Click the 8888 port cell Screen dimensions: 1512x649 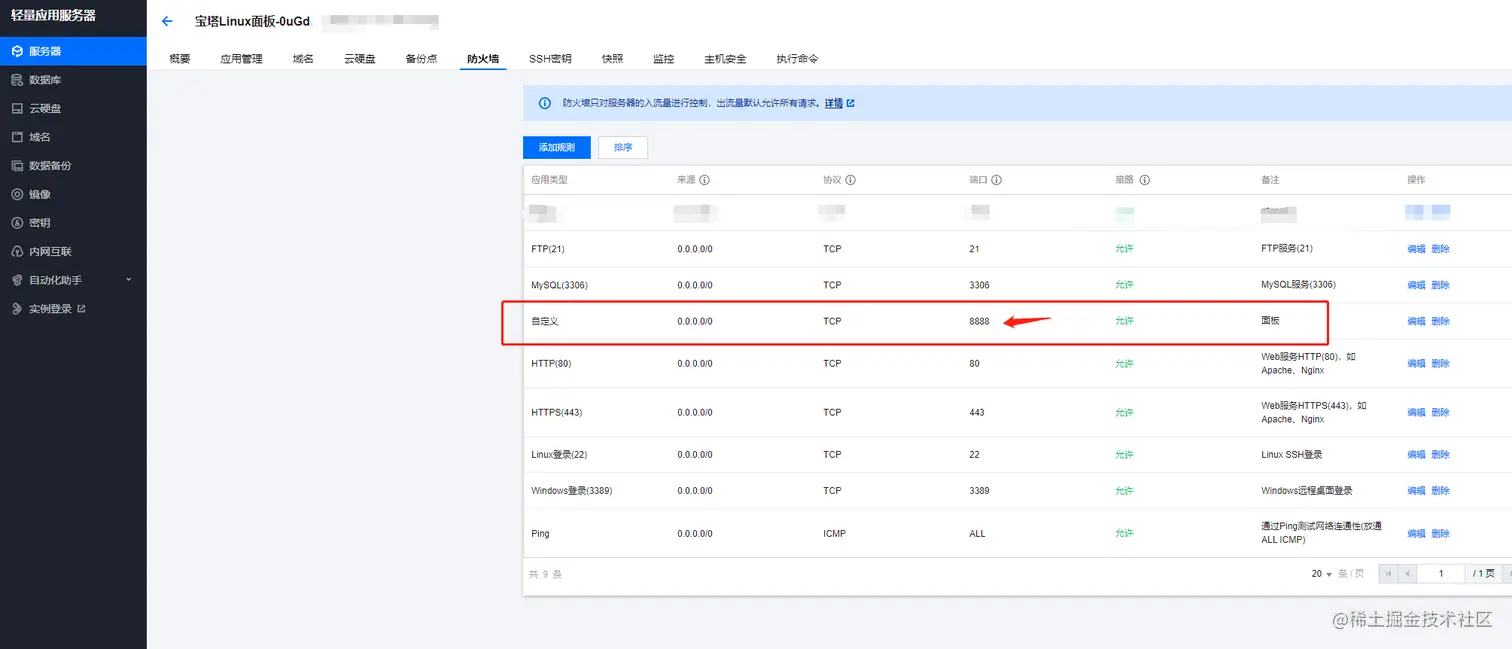(x=979, y=321)
